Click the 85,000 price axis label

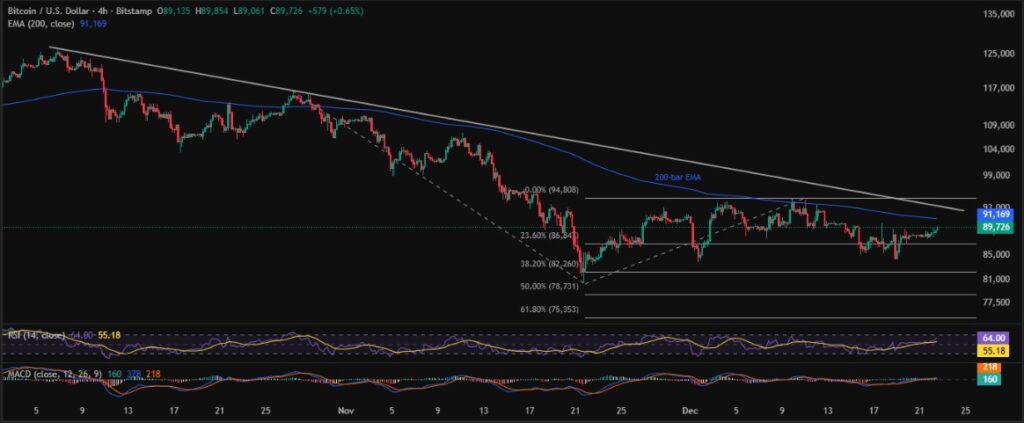(995, 255)
